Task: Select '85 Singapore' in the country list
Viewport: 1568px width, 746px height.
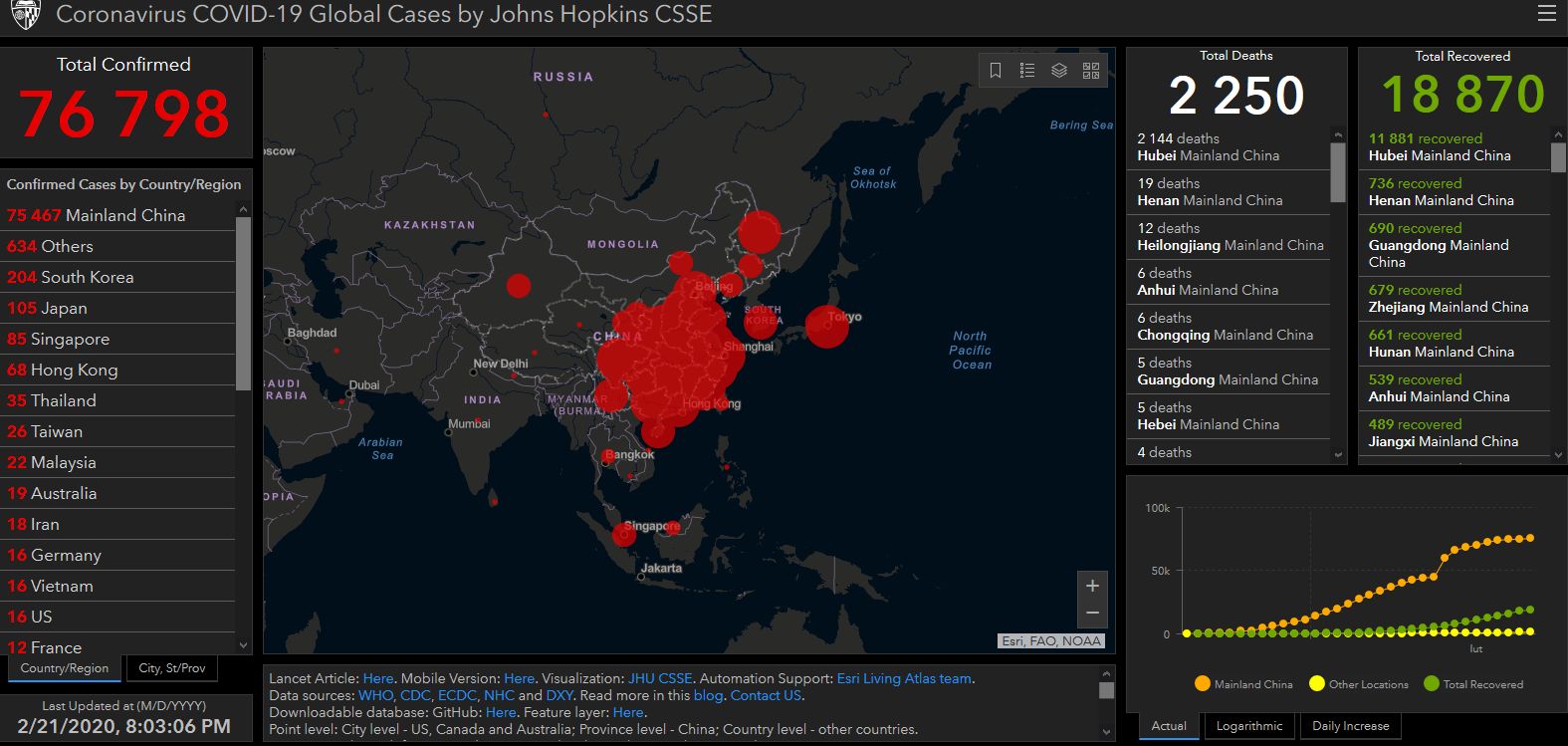Action: click(x=119, y=339)
